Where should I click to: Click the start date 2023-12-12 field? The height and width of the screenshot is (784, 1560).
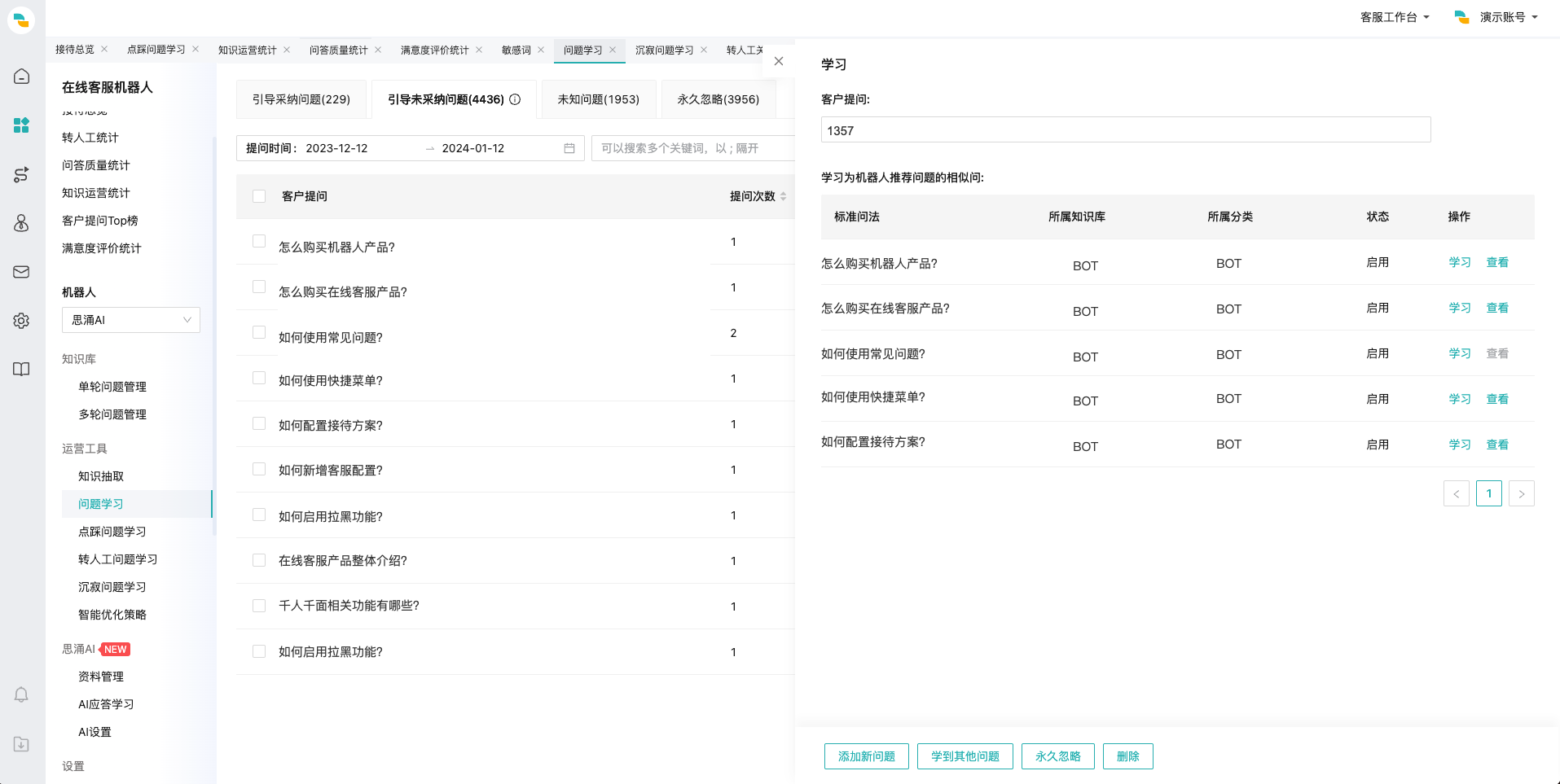[336, 148]
